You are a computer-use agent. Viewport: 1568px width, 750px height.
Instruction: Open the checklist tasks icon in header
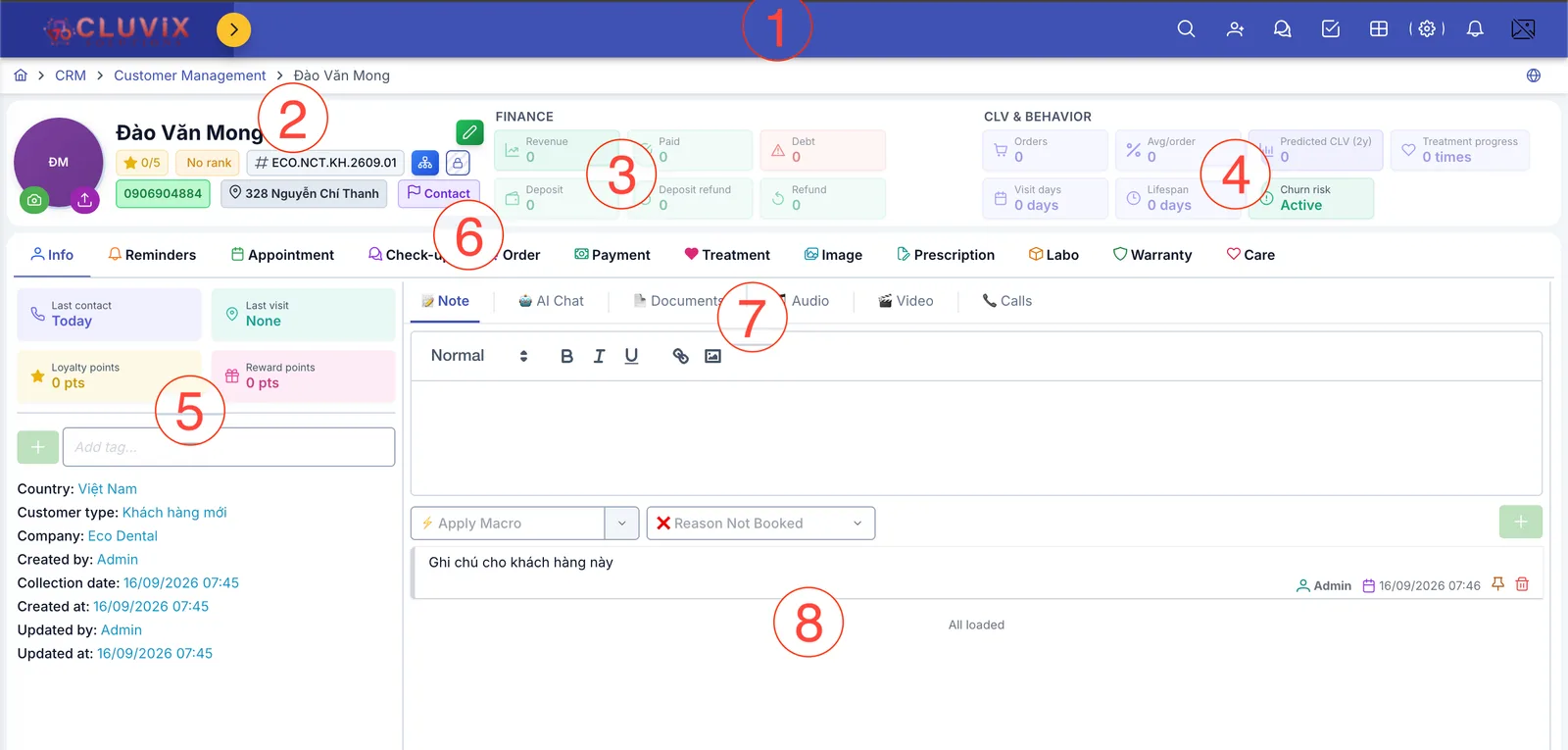tap(1331, 28)
